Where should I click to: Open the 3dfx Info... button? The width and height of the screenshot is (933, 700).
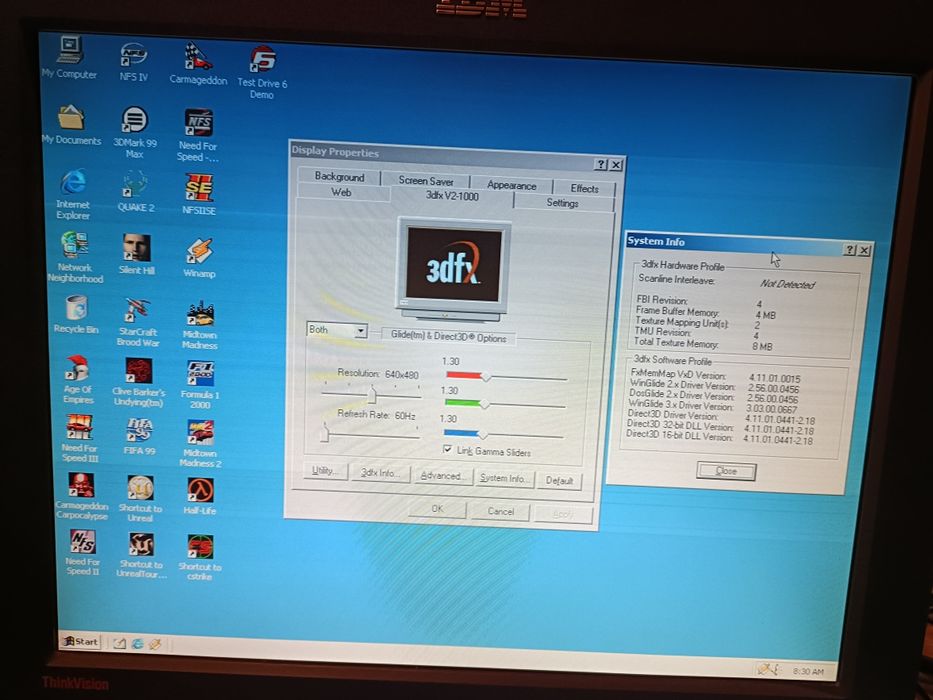pyautogui.click(x=381, y=473)
